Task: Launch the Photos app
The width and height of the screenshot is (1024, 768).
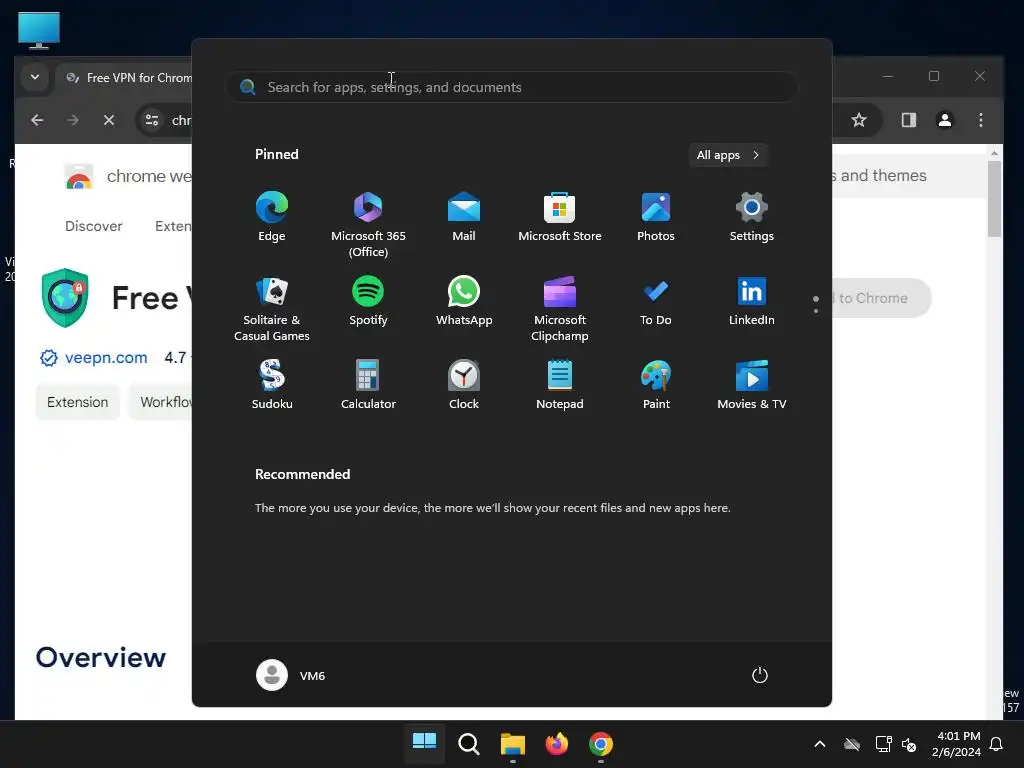Action: [x=656, y=217]
